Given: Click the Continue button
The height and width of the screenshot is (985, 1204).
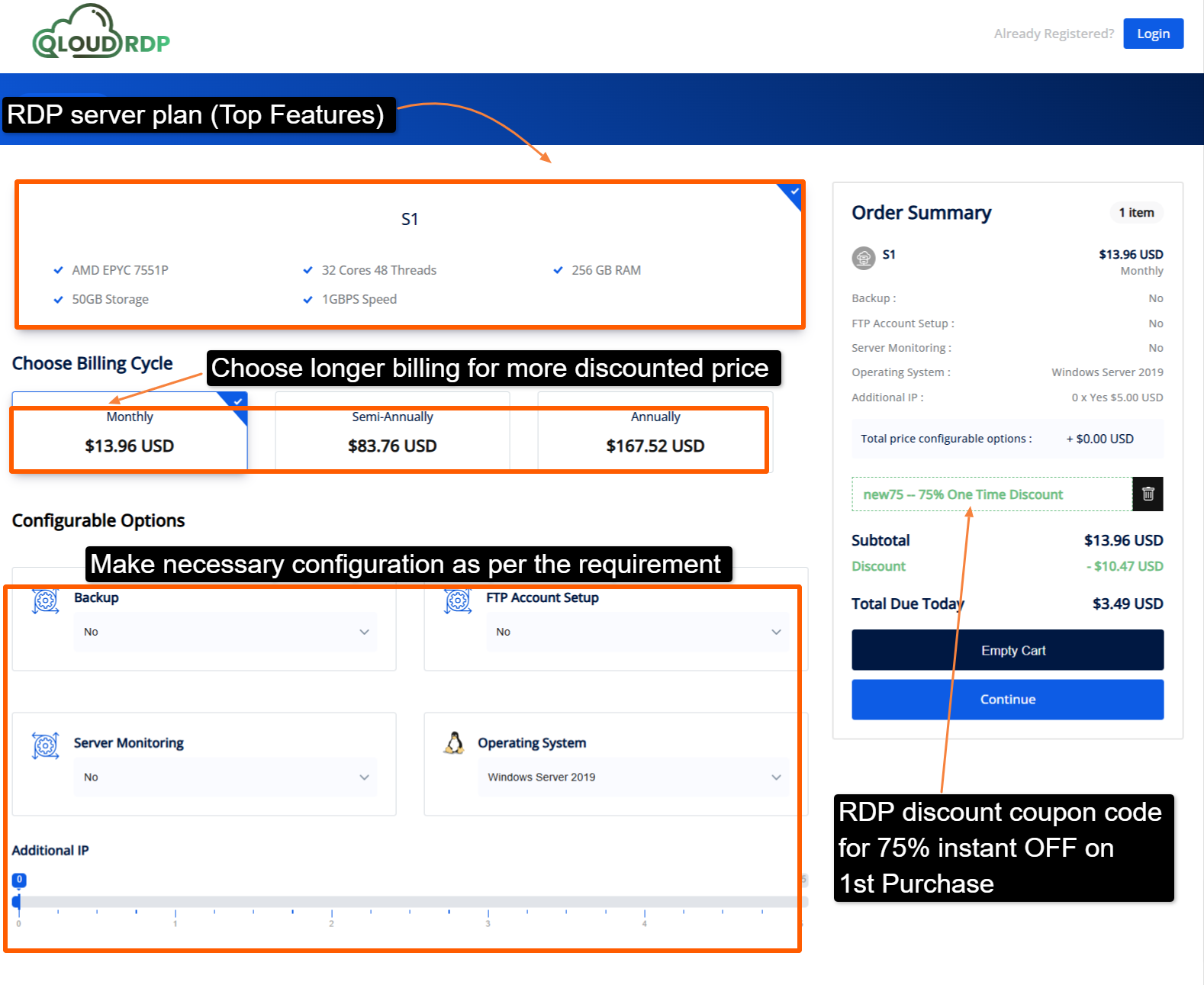Looking at the screenshot, I should tap(1007, 700).
